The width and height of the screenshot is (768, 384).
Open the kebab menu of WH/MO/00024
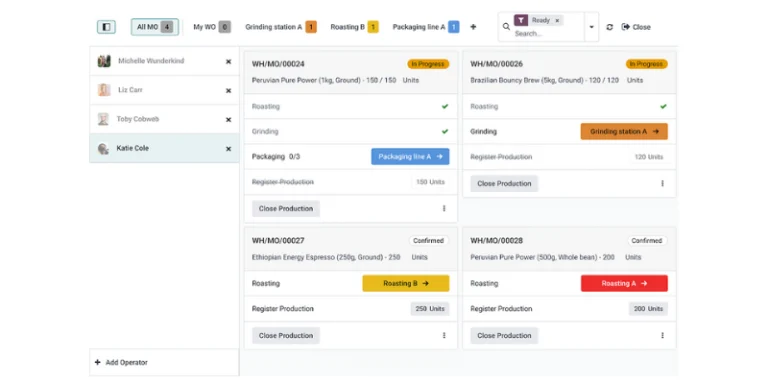coord(444,209)
